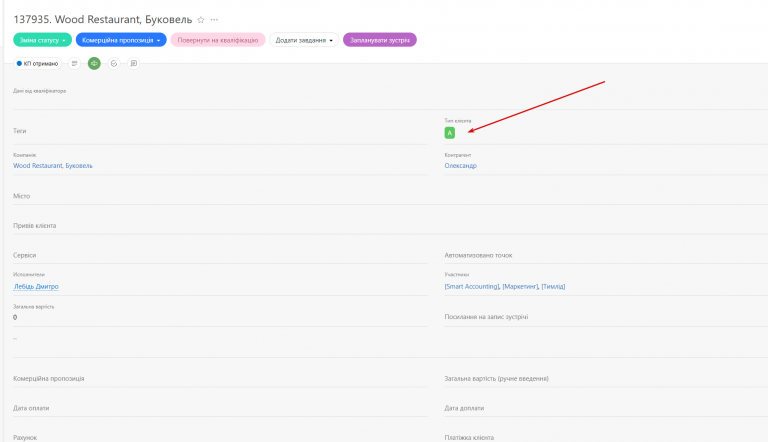
Task: Select the green fields icon tab
Action: (x=94, y=63)
